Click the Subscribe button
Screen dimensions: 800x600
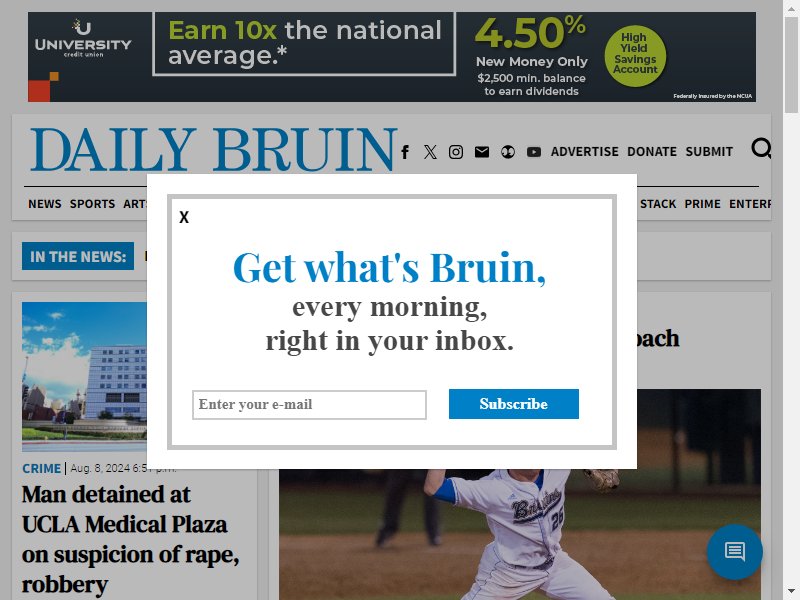(514, 404)
